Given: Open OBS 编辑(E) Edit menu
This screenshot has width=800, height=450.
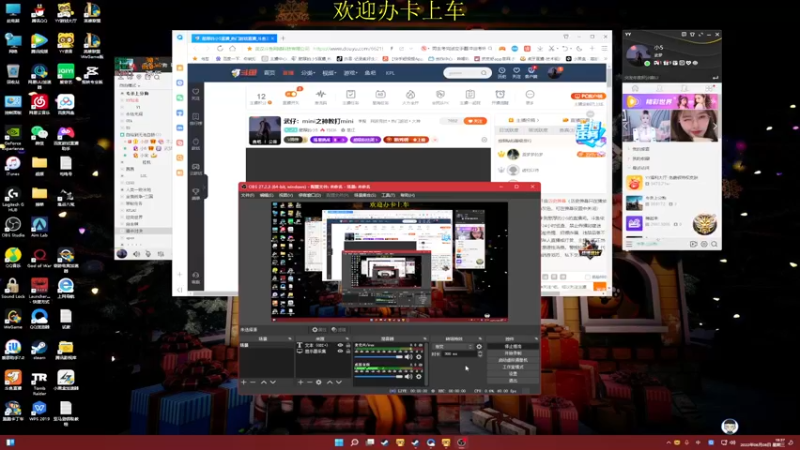Looking at the screenshot, I should [x=266, y=195].
